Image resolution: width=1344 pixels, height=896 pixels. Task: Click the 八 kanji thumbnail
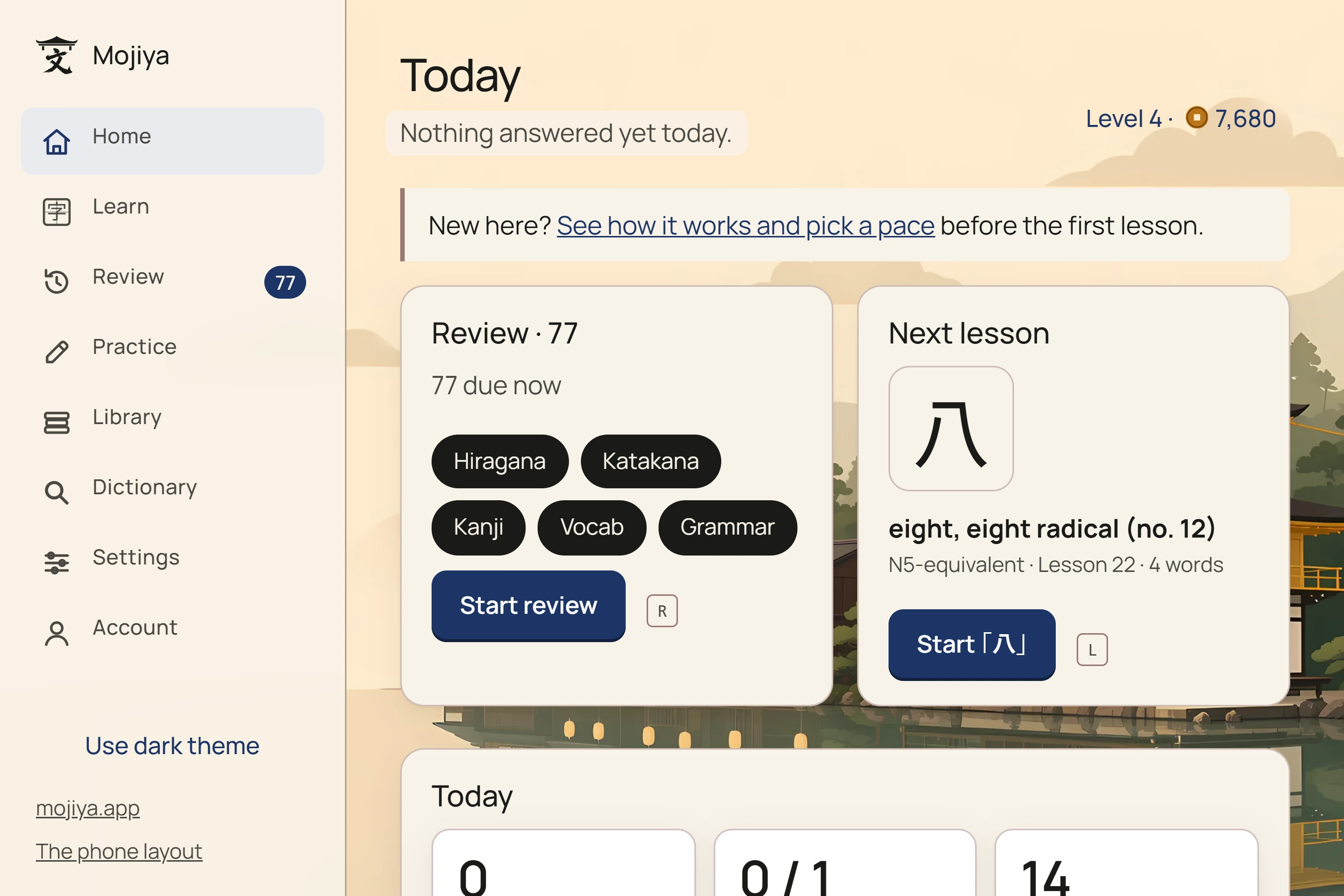(951, 429)
